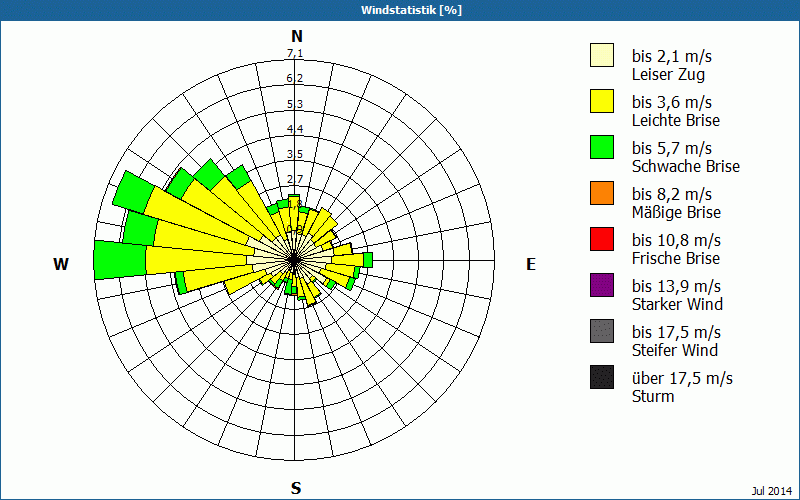Select the yellow 'Leichte Brise' legend swatch

(x=601, y=101)
